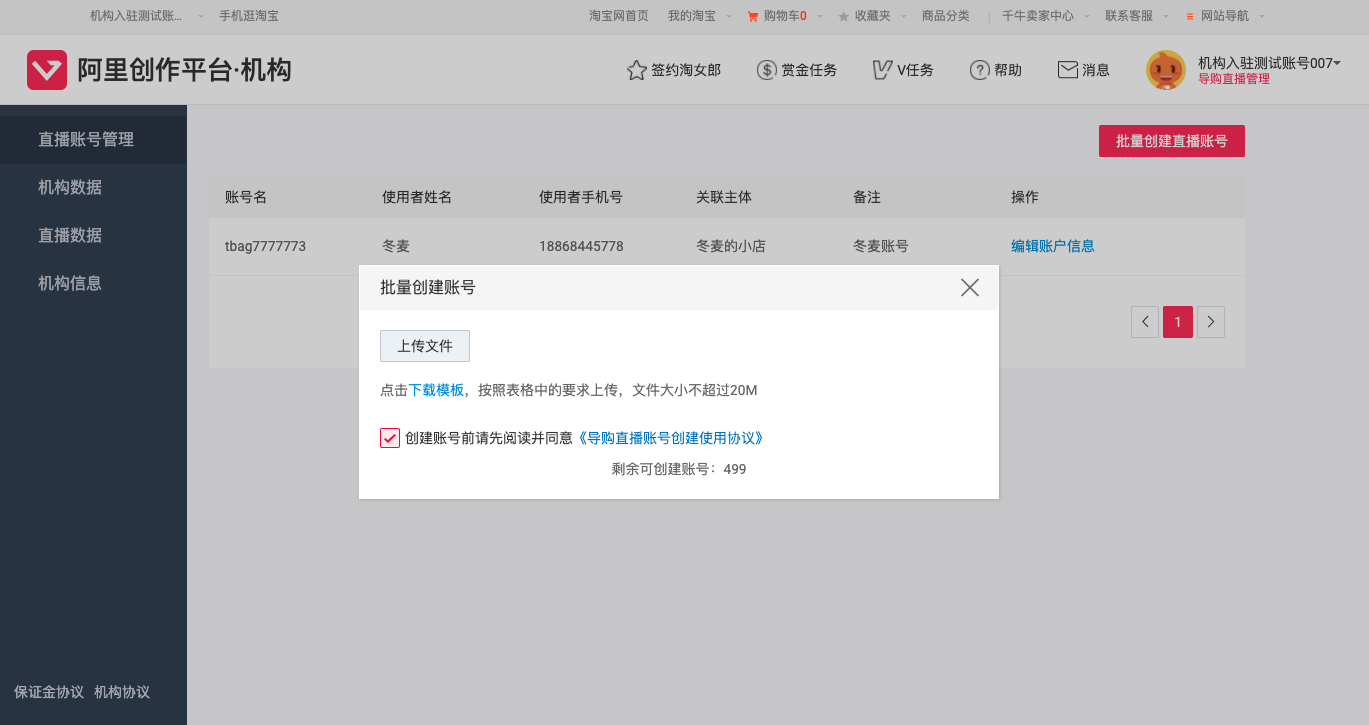This screenshot has height=725, width=1369.
Task: Expand 网站导航 dropdown arrow
Action: click(x=1261, y=16)
